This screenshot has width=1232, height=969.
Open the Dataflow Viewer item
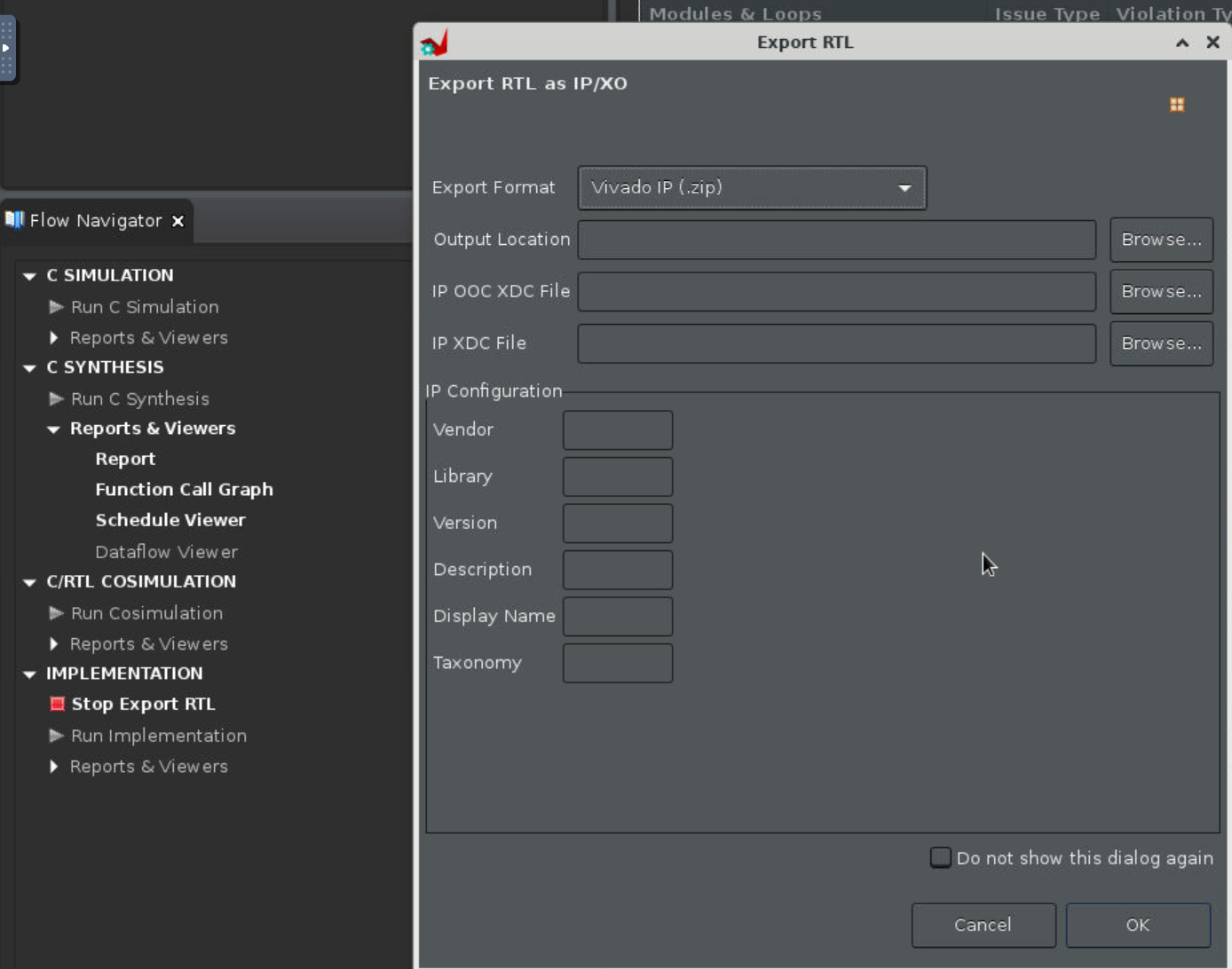tap(166, 552)
